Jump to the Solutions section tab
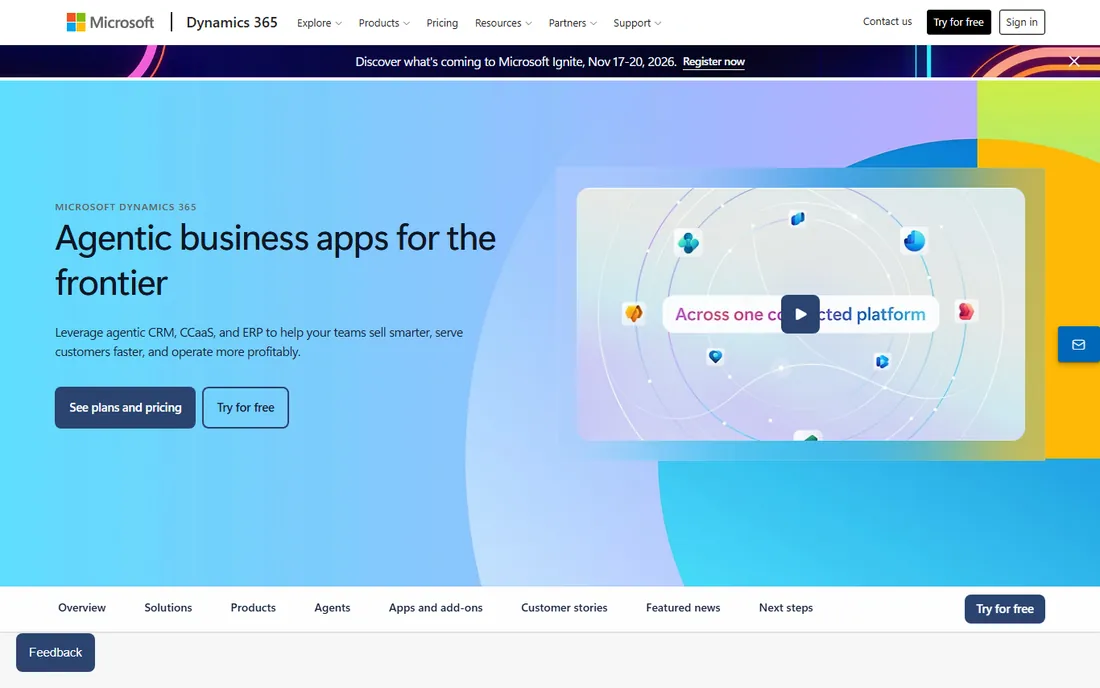Image resolution: width=1100 pixels, height=688 pixels. tap(168, 608)
